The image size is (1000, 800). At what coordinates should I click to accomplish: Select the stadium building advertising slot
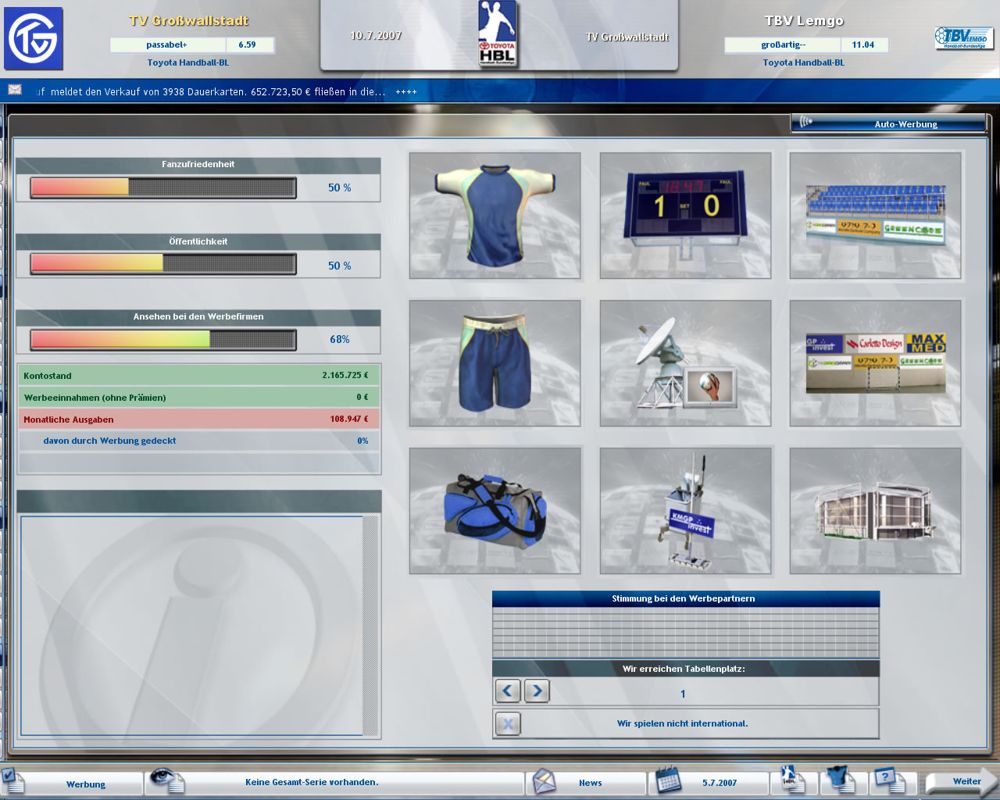[x=877, y=509]
